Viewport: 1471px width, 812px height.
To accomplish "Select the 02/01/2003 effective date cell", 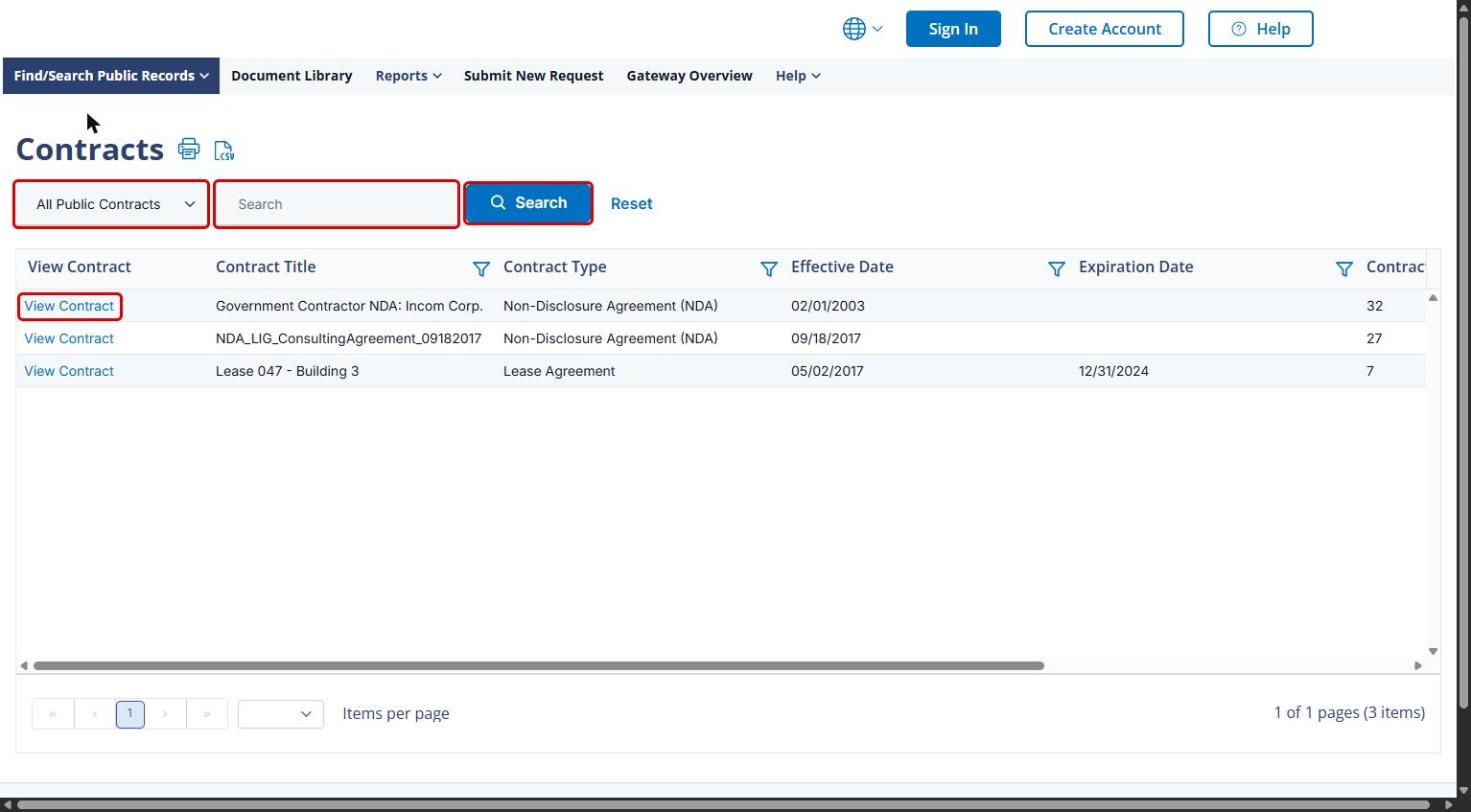I will click(x=828, y=306).
